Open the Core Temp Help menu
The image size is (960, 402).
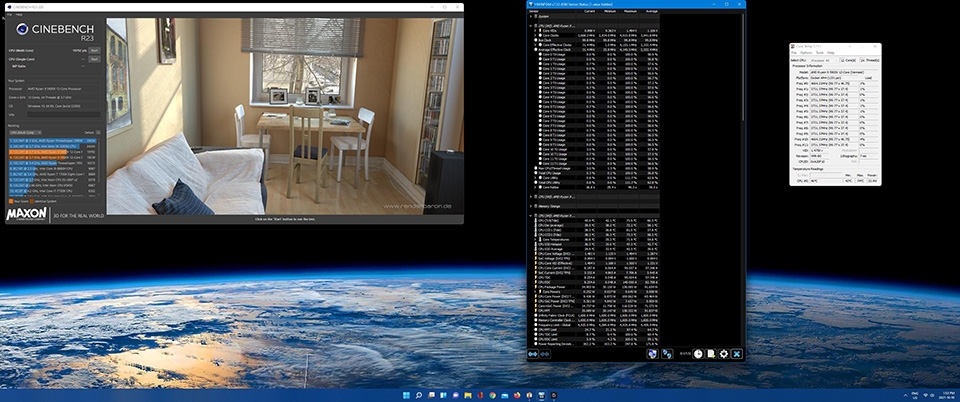click(831, 53)
